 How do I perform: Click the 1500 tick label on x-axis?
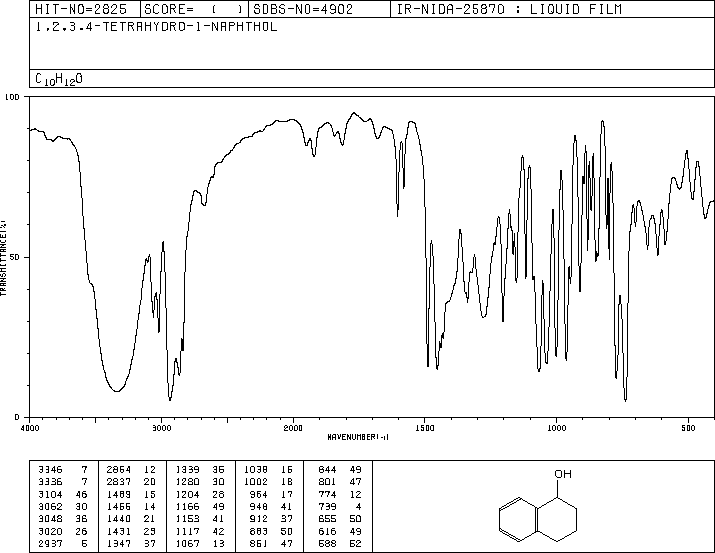(x=425, y=428)
